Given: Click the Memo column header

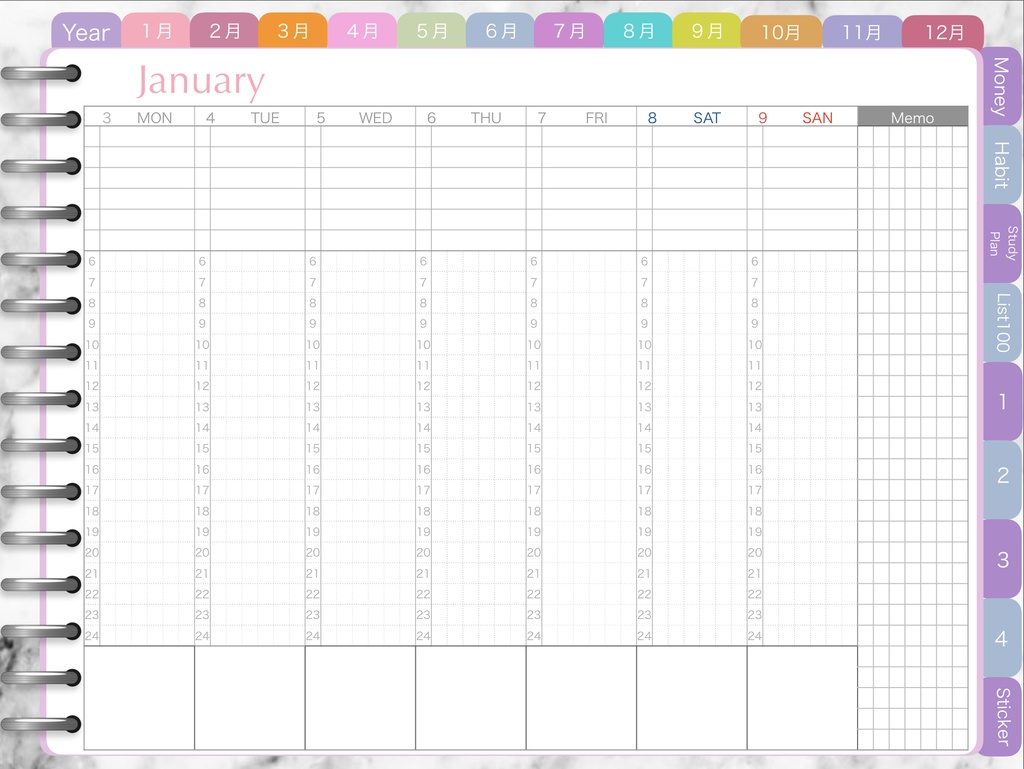Looking at the screenshot, I should 912,117.
